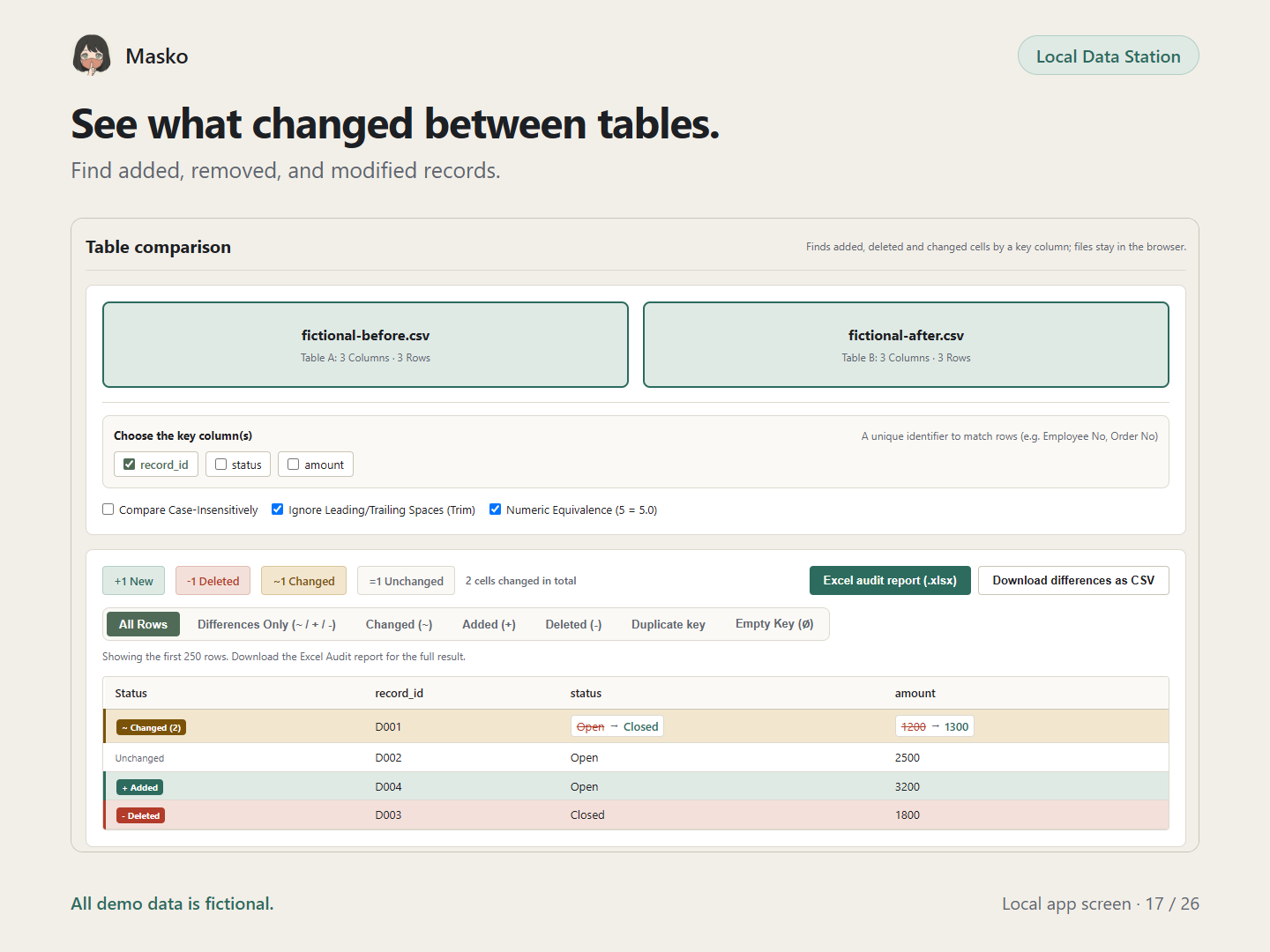Select the D004 record cell
The width and height of the screenshot is (1270, 952).
pyautogui.click(x=388, y=787)
